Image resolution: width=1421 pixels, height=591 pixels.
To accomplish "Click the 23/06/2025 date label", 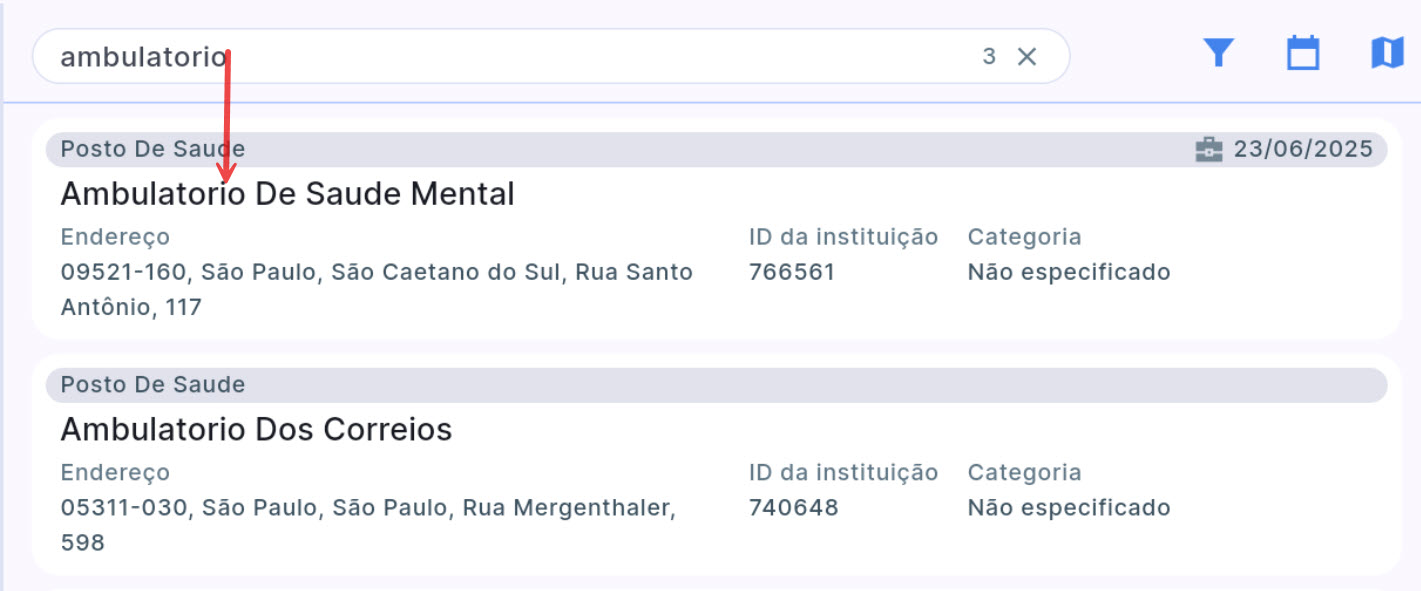I will (1302, 150).
